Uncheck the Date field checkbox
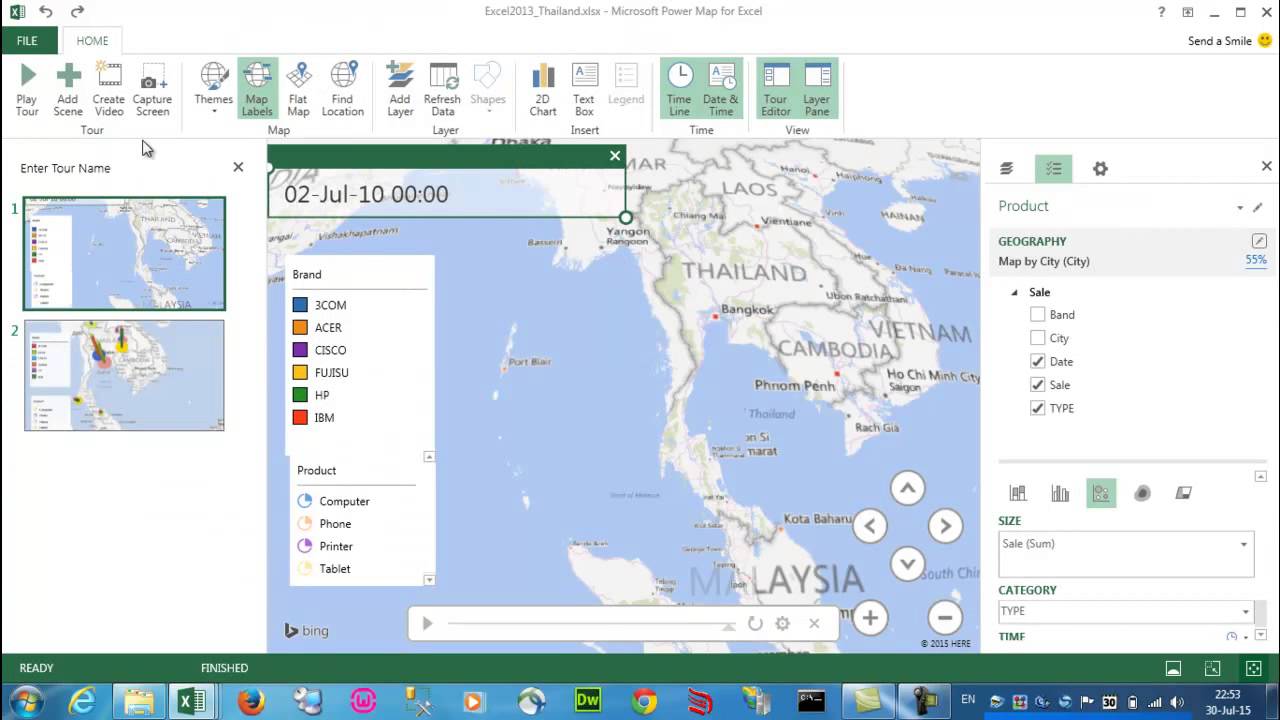The height and width of the screenshot is (720, 1280). point(1037,361)
